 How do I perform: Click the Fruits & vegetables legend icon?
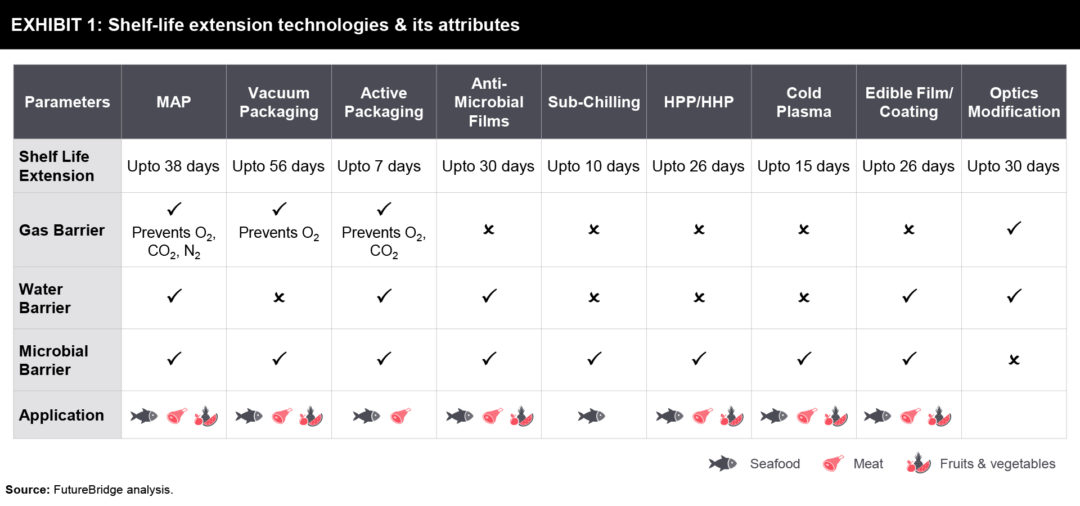(917, 464)
